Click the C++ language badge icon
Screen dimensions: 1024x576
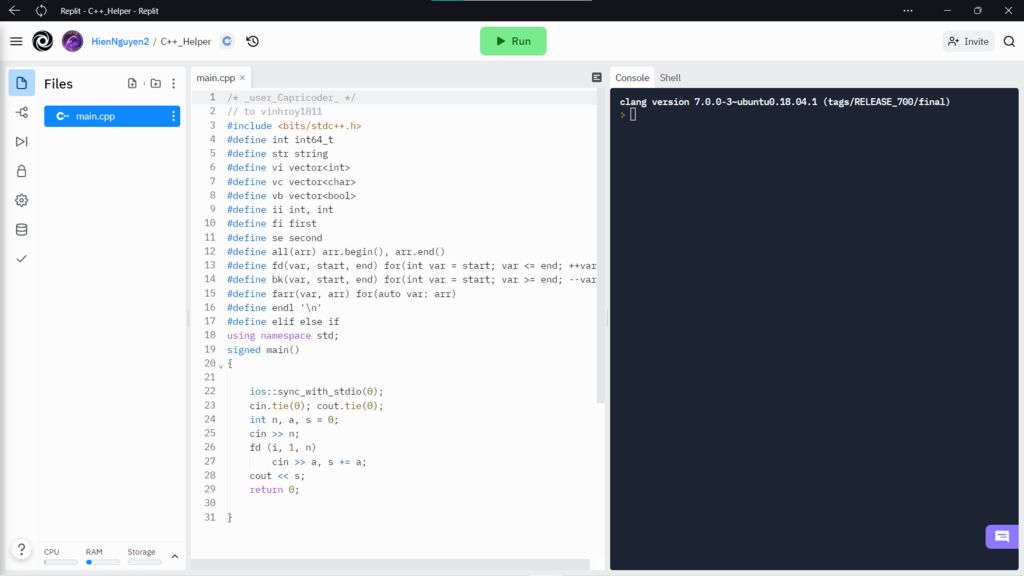pos(227,41)
